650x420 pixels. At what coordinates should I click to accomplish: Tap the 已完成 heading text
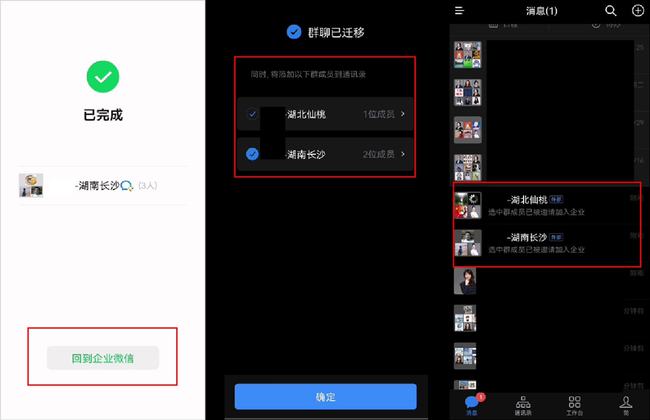(103, 115)
